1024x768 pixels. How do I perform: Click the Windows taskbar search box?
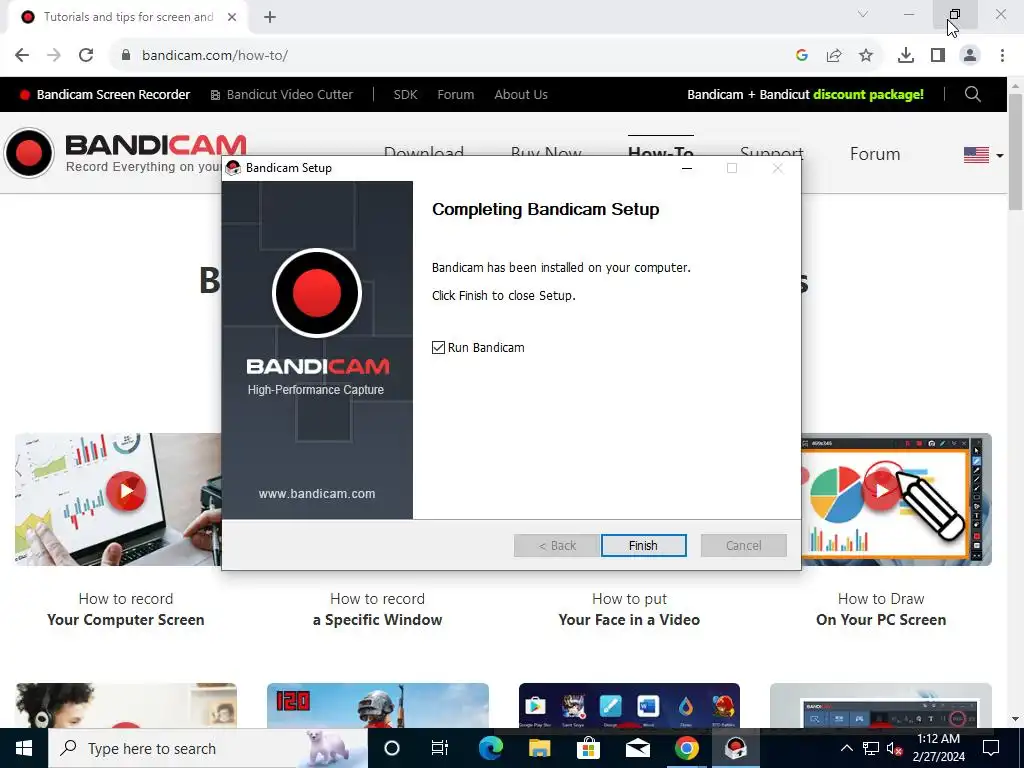click(x=208, y=748)
